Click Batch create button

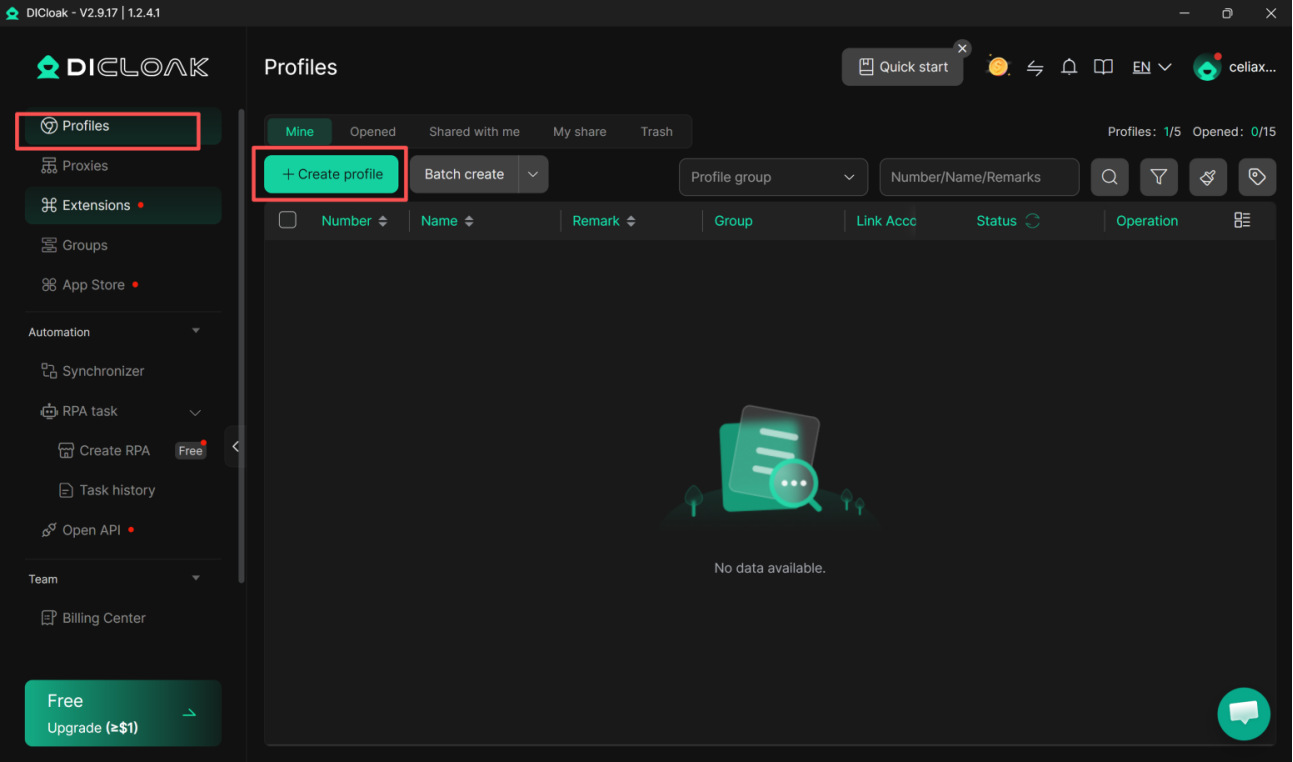tap(464, 174)
